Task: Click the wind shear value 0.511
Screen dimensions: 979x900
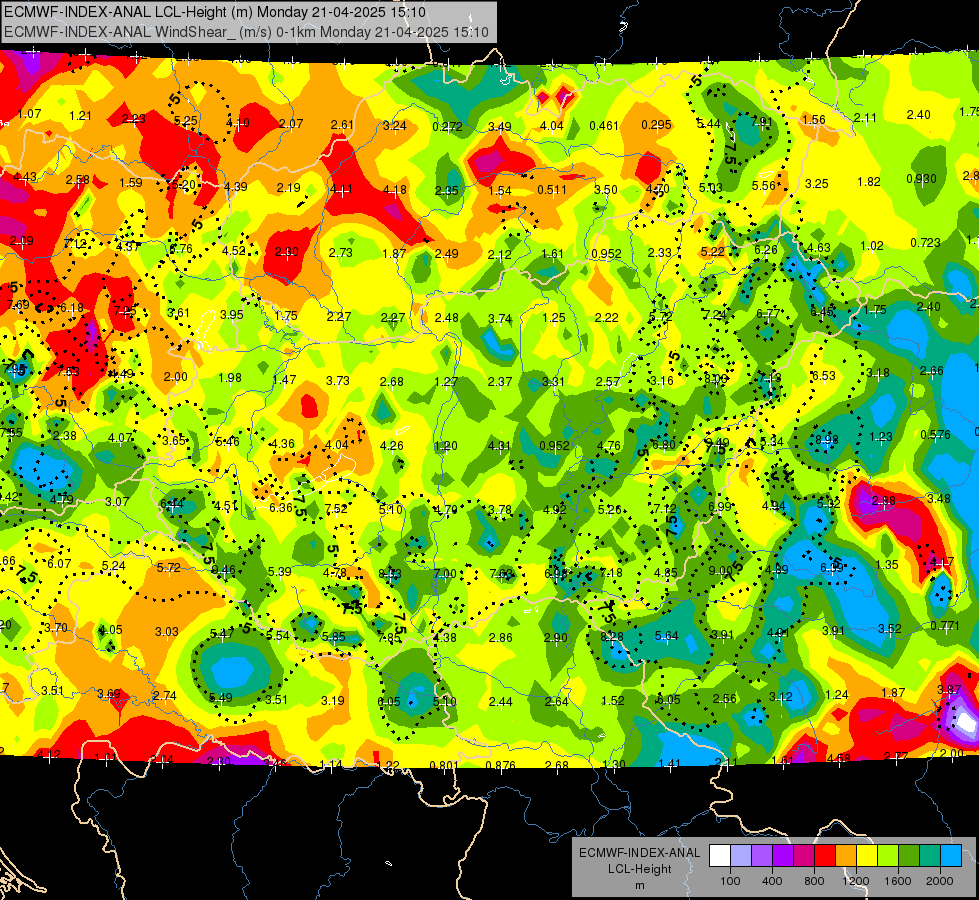Action: (x=552, y=190)
